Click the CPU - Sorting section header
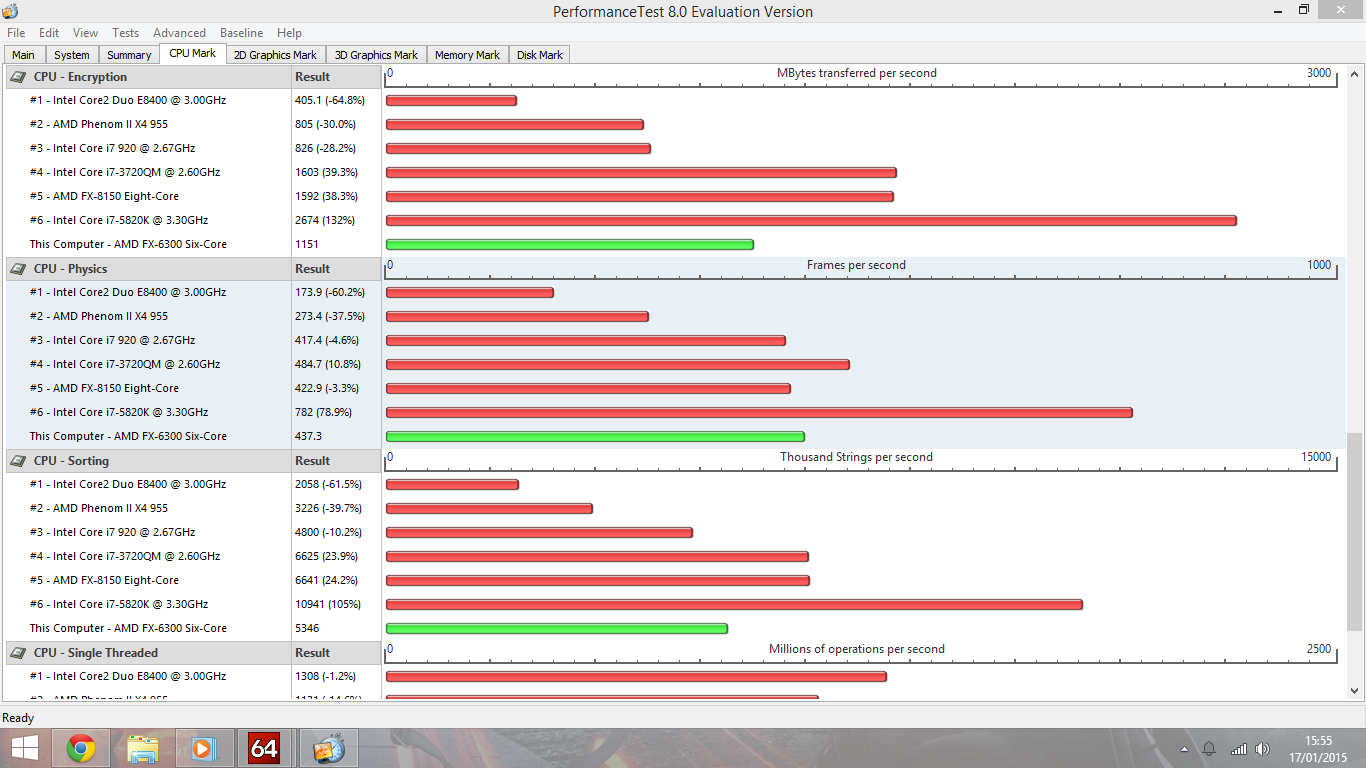The height and width of the screenshot is (768, 1366). [x=71, y=460]
